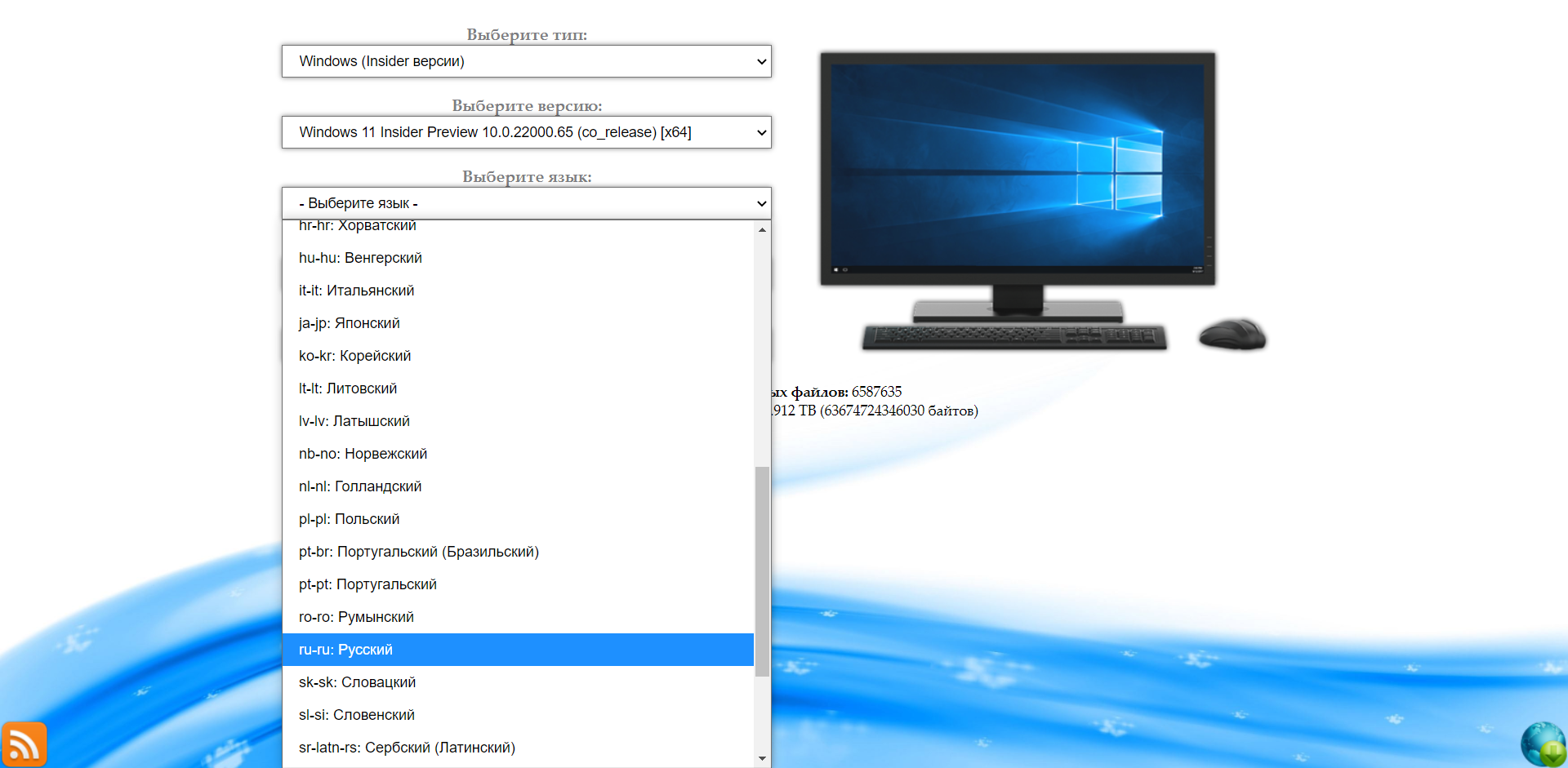The width and height of the screenshot is (1568, 768).
Task: Click the language list scrollbar thumb
Action: pos(762,571)
